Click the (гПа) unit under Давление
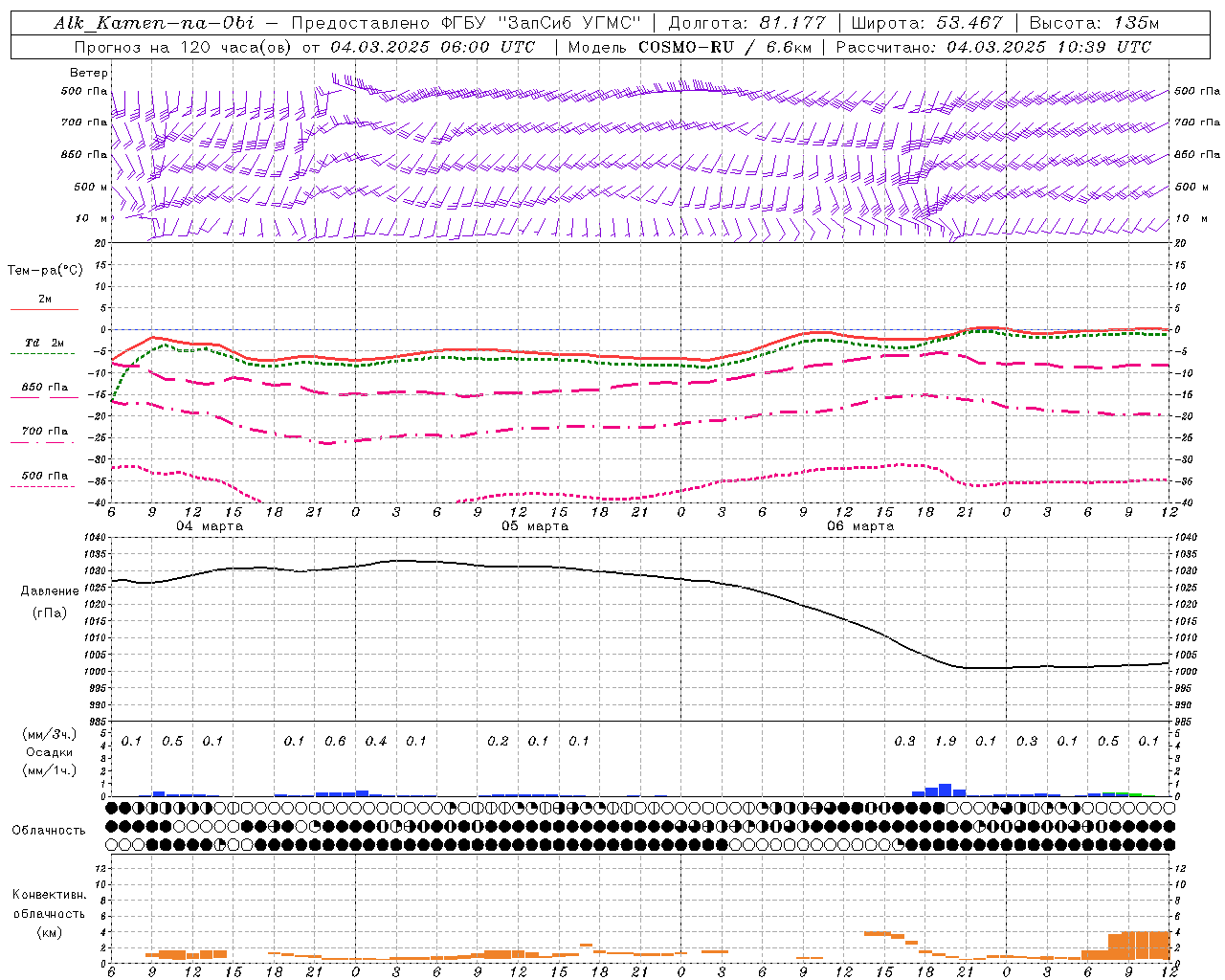This screenshot has width=1225, height=980. coord(50,612)
